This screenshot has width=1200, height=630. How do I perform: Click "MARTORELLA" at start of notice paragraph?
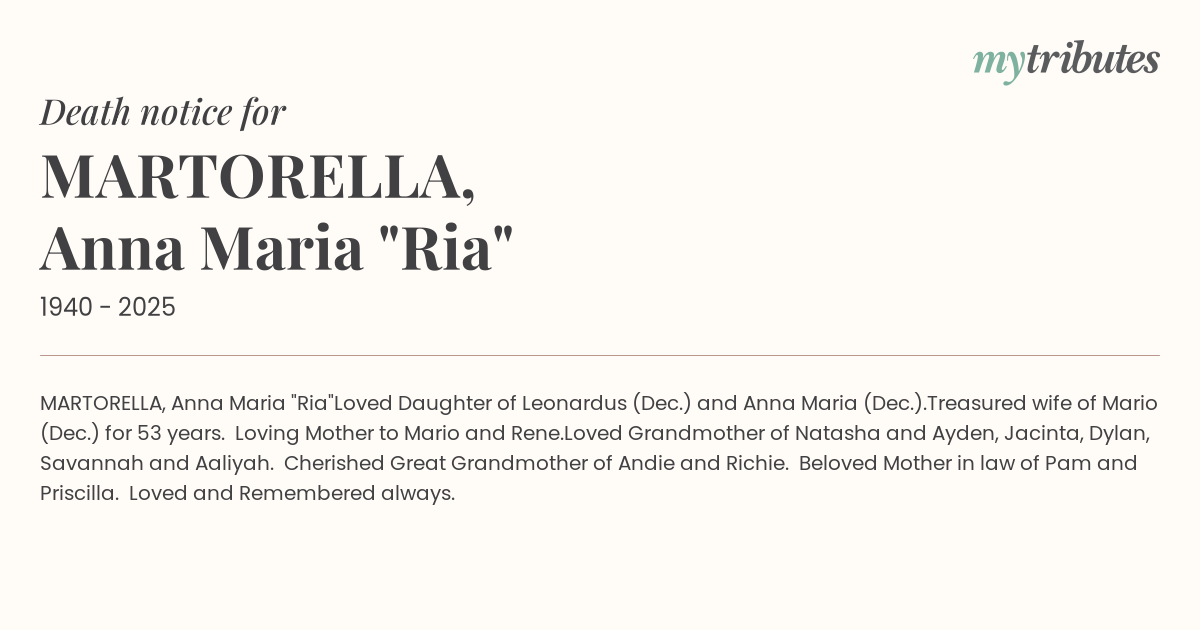[101, 403]
